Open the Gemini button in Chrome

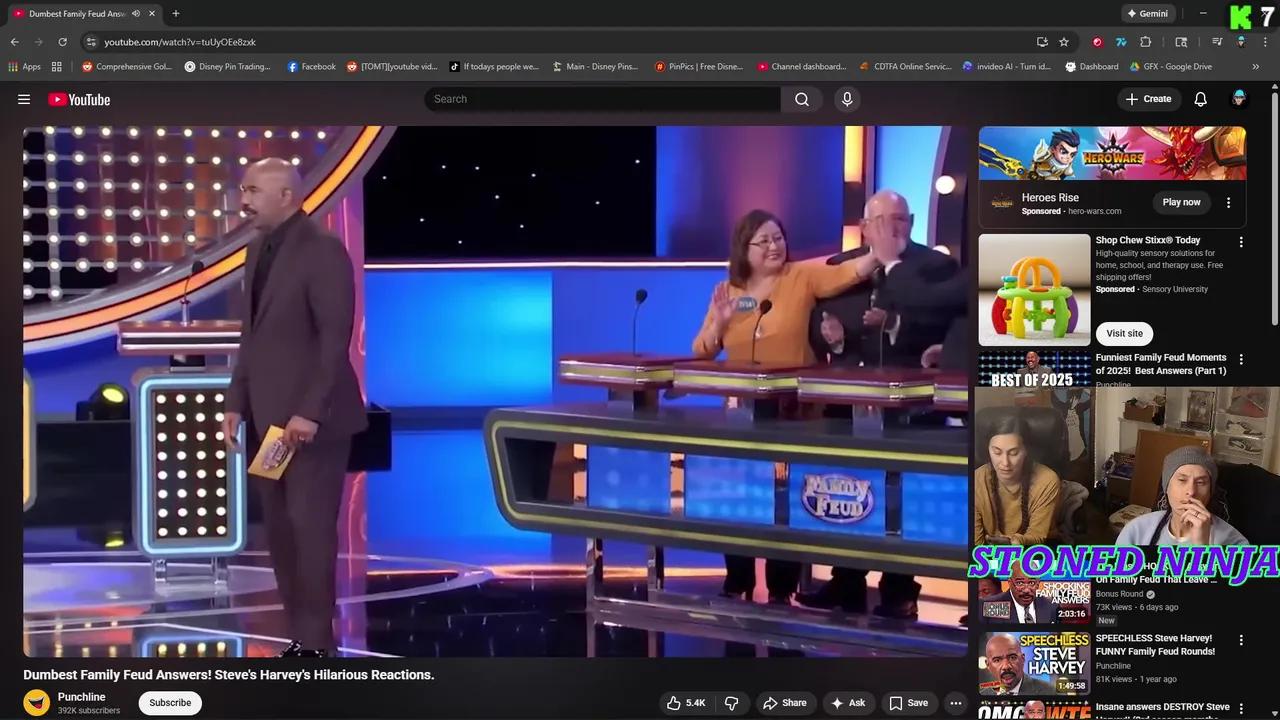click(x=1147, y=13)
